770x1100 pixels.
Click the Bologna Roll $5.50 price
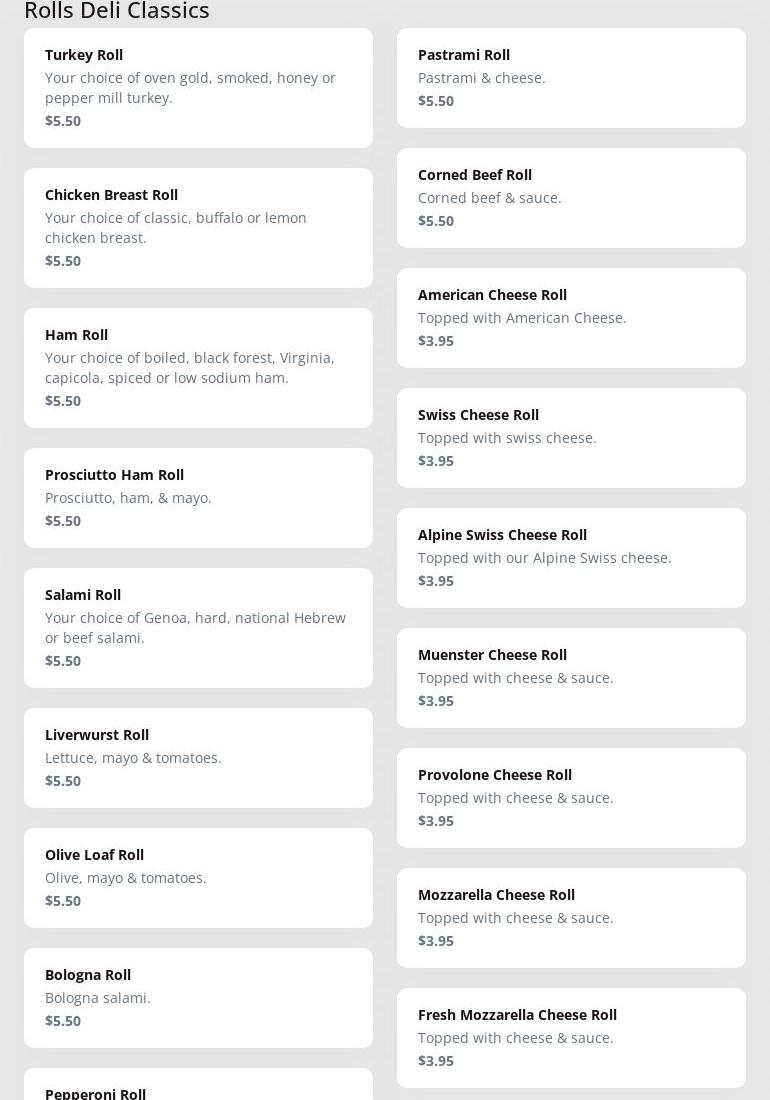63,1021
